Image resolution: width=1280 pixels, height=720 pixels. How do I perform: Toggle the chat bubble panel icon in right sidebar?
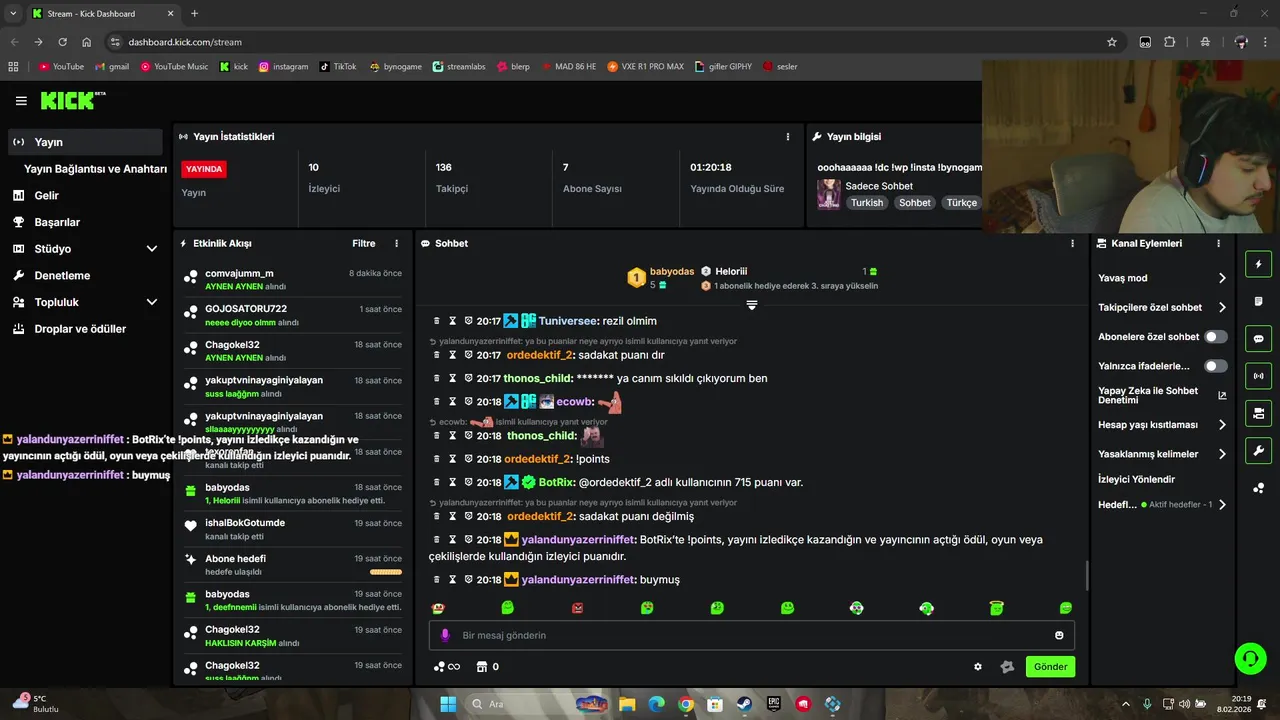(x=1258, y=339)
